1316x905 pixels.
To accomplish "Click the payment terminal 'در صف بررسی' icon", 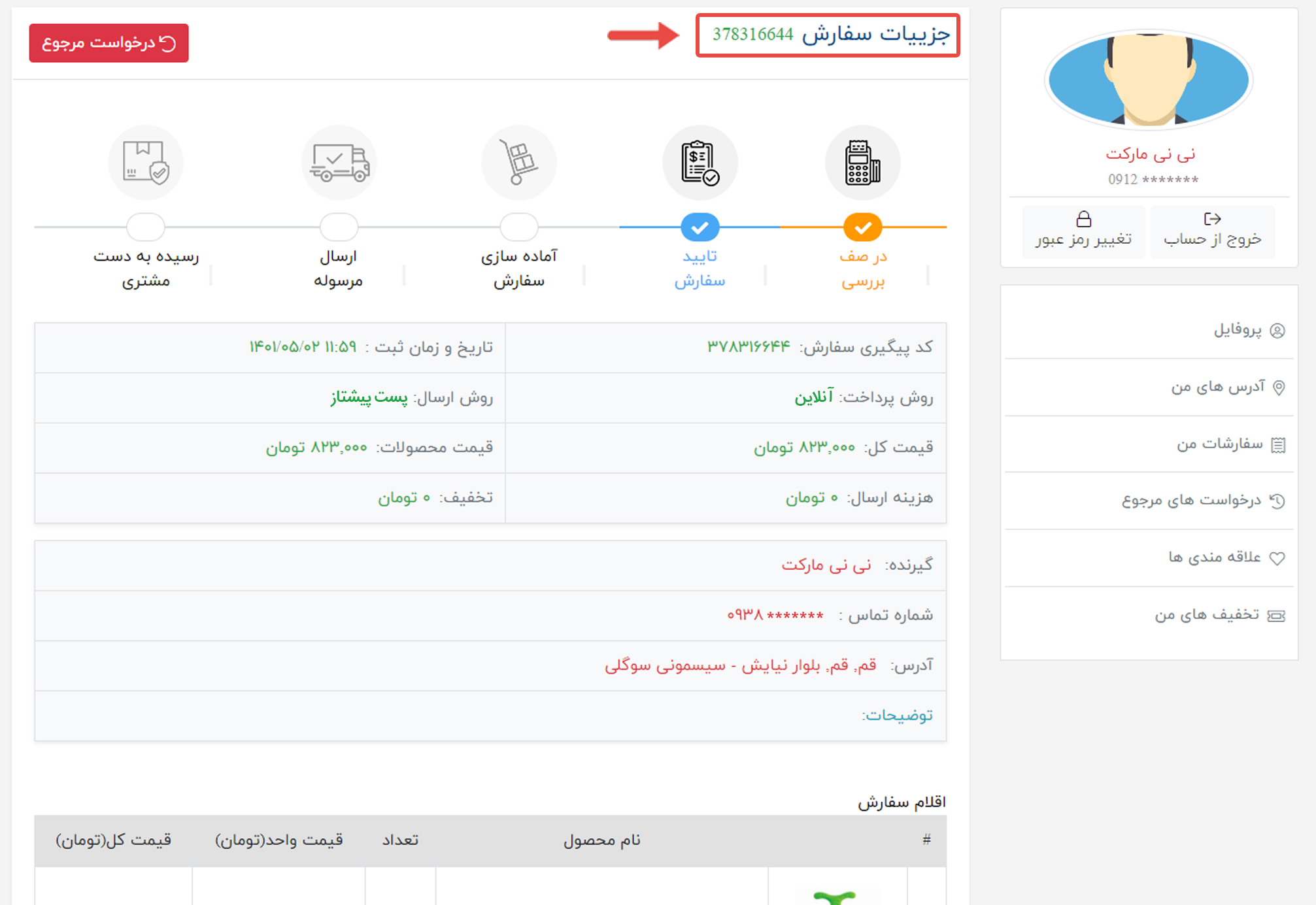I will tap(862, 163).
